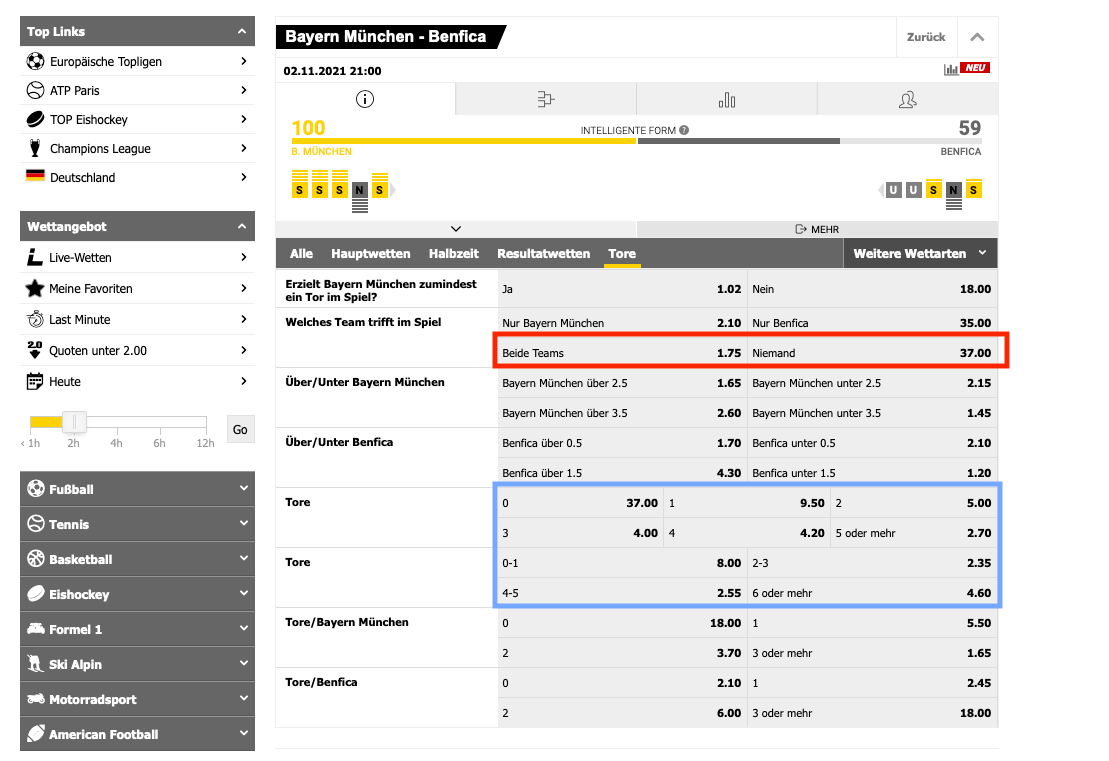Click the Live-Wetten icon
Screen dimensions: 1109x761
pyautogui.click(x=35, y=257)
